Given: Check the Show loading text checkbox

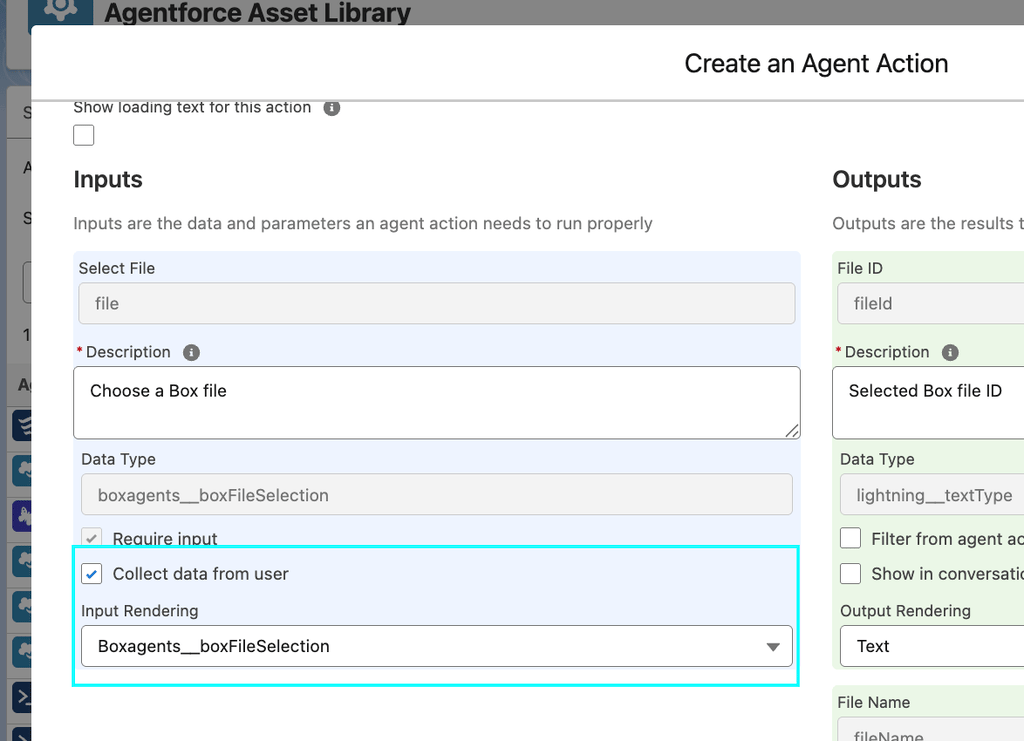Looking at the screenshot, I should click(x=84, y=135).
